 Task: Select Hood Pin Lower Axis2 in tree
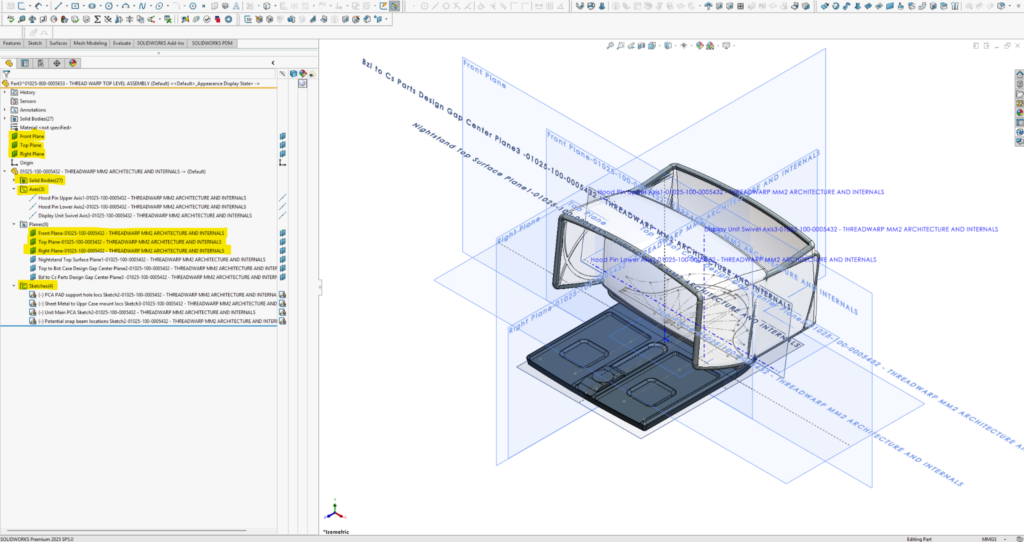coord(142,206)
